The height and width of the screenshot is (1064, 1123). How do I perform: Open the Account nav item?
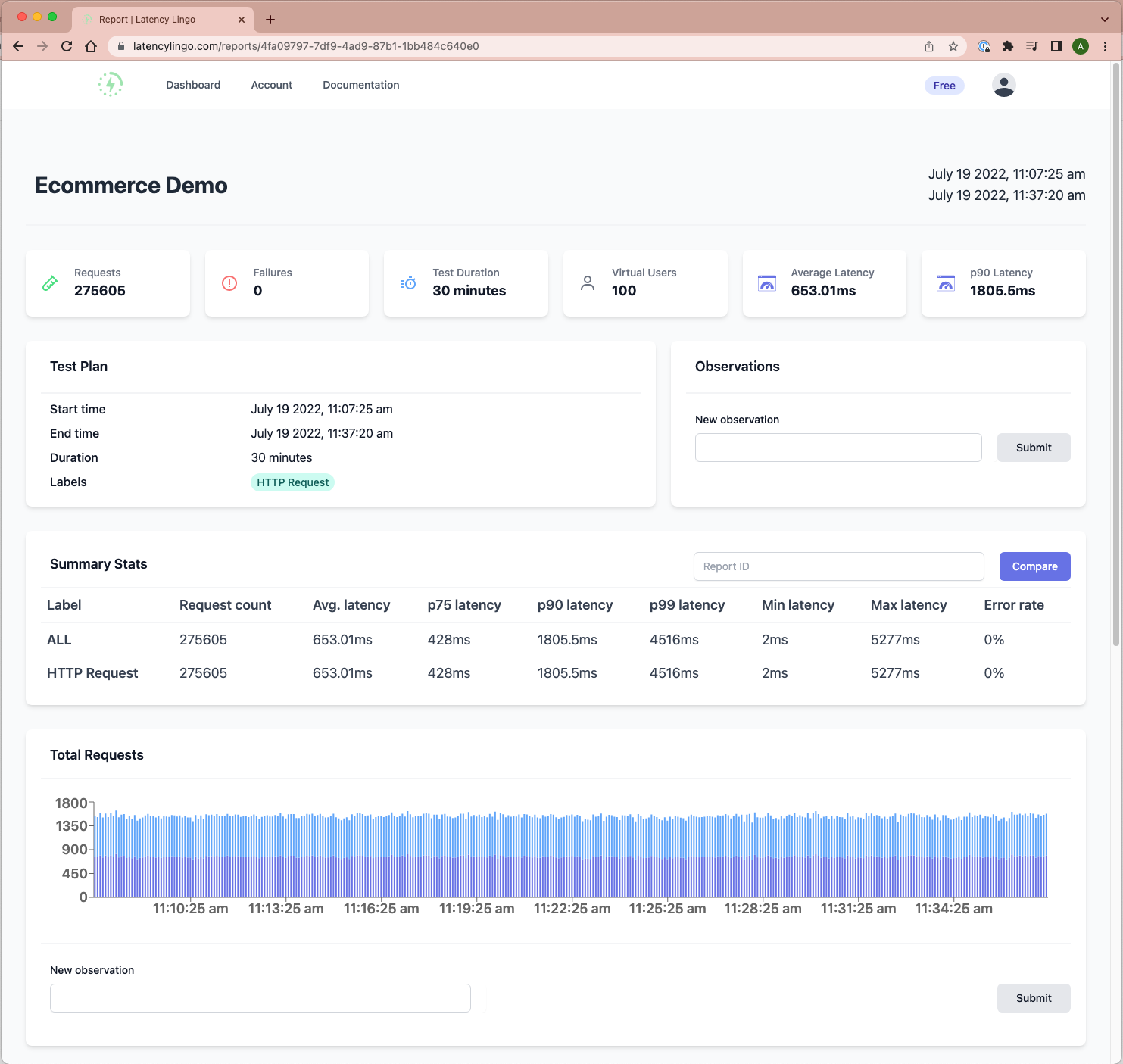point(272,85)
